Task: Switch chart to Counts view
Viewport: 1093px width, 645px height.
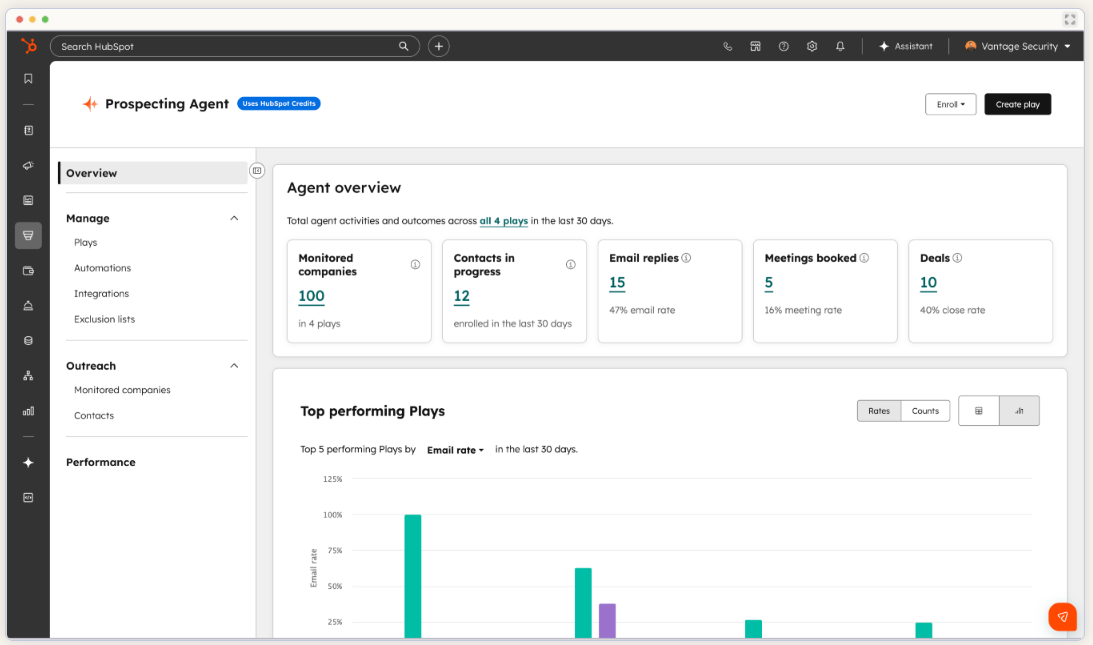Action: click(926, 411)
